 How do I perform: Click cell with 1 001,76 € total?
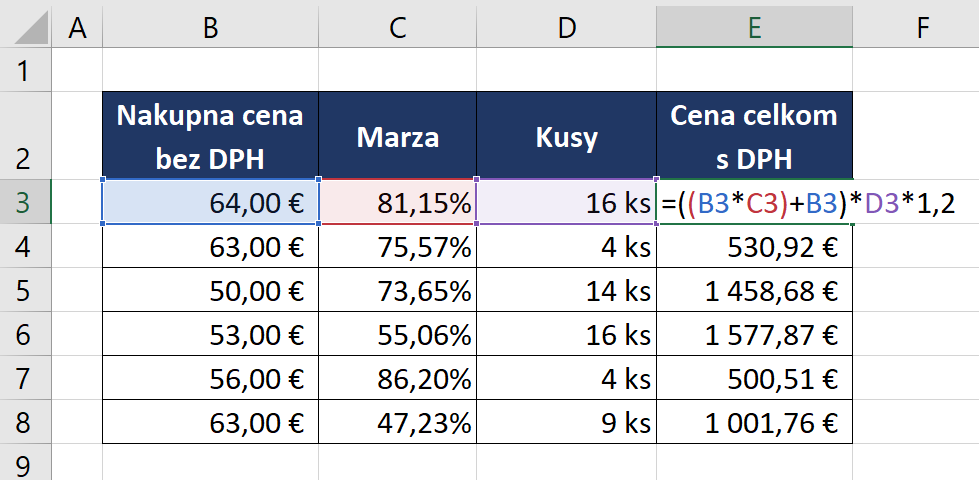click(x=754, y=423)
